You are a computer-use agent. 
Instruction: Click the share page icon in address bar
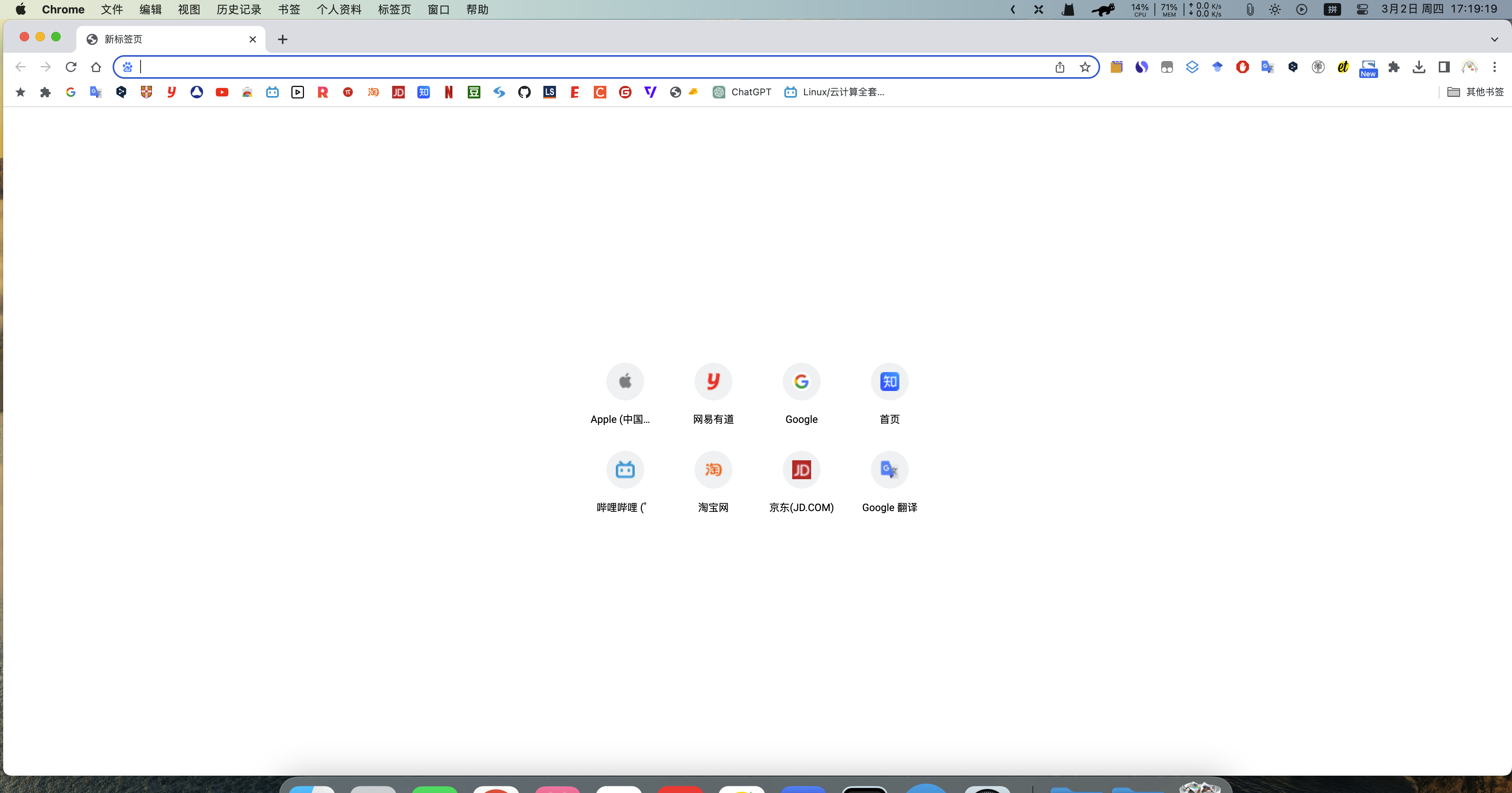pyautogui.click(x=1060, y=67)
